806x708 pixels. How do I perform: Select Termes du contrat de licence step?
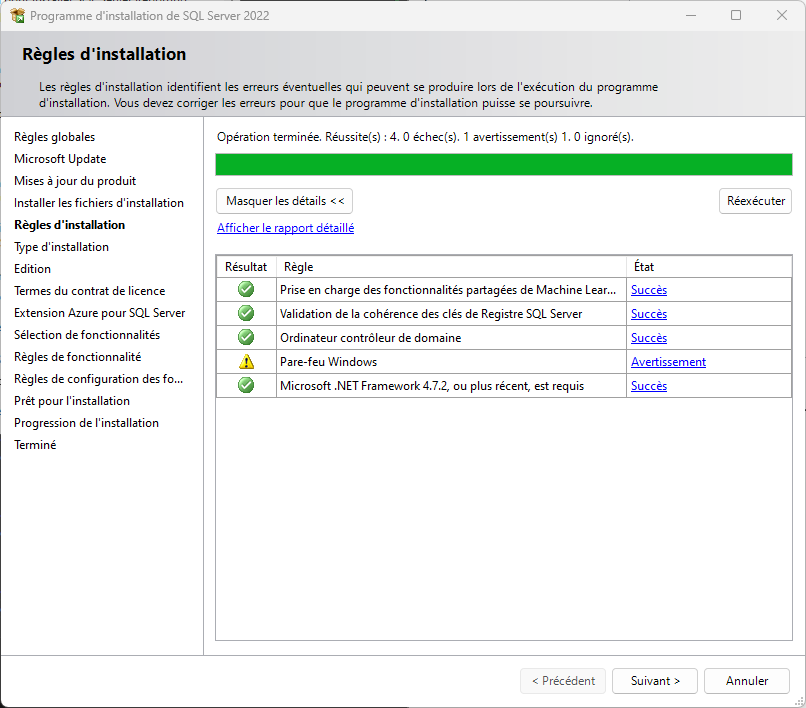[x=89, y=291]
